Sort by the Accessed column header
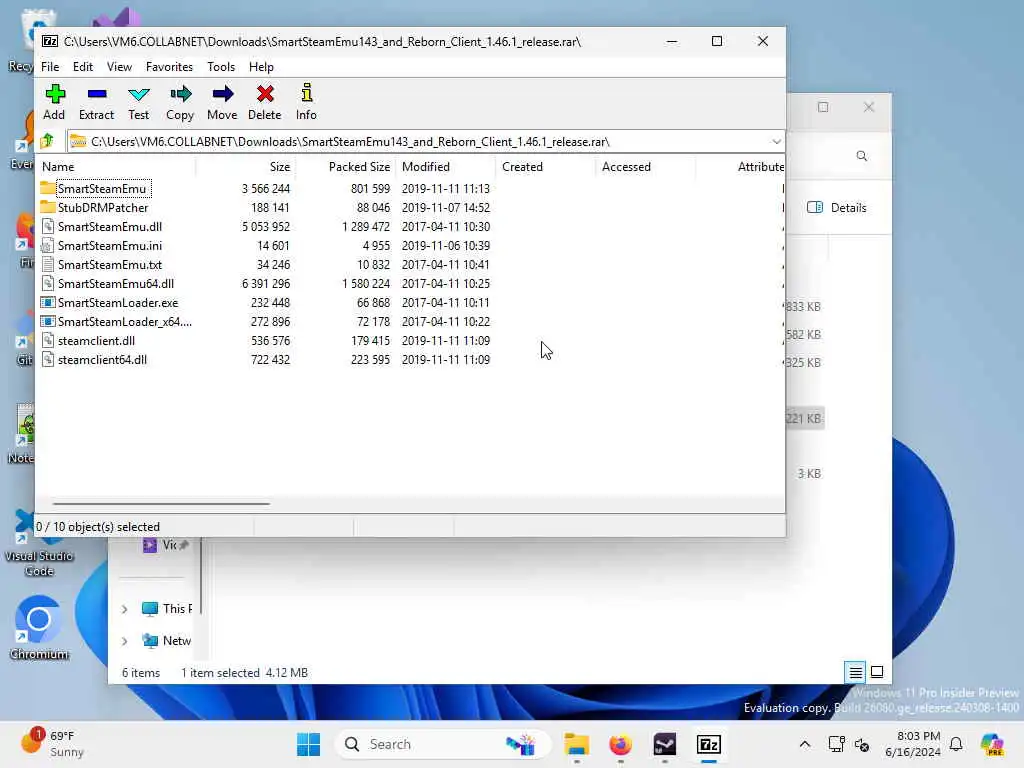 coord(645,167)
